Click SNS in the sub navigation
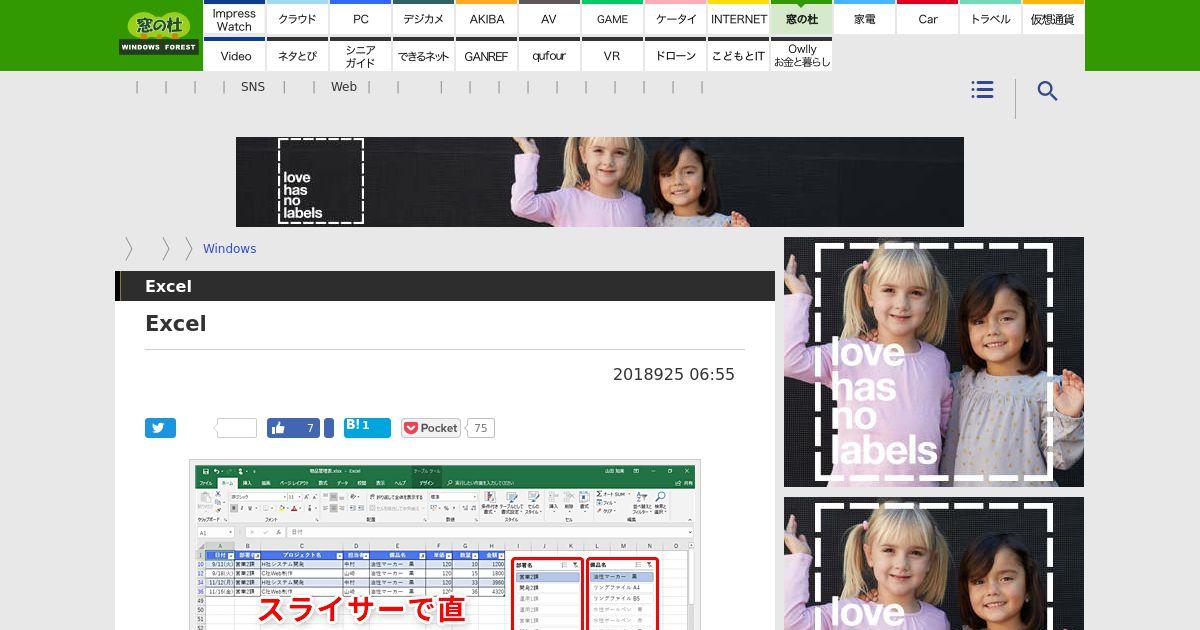This screenshot has height=630, width=1200. click(x=253, y=87)
